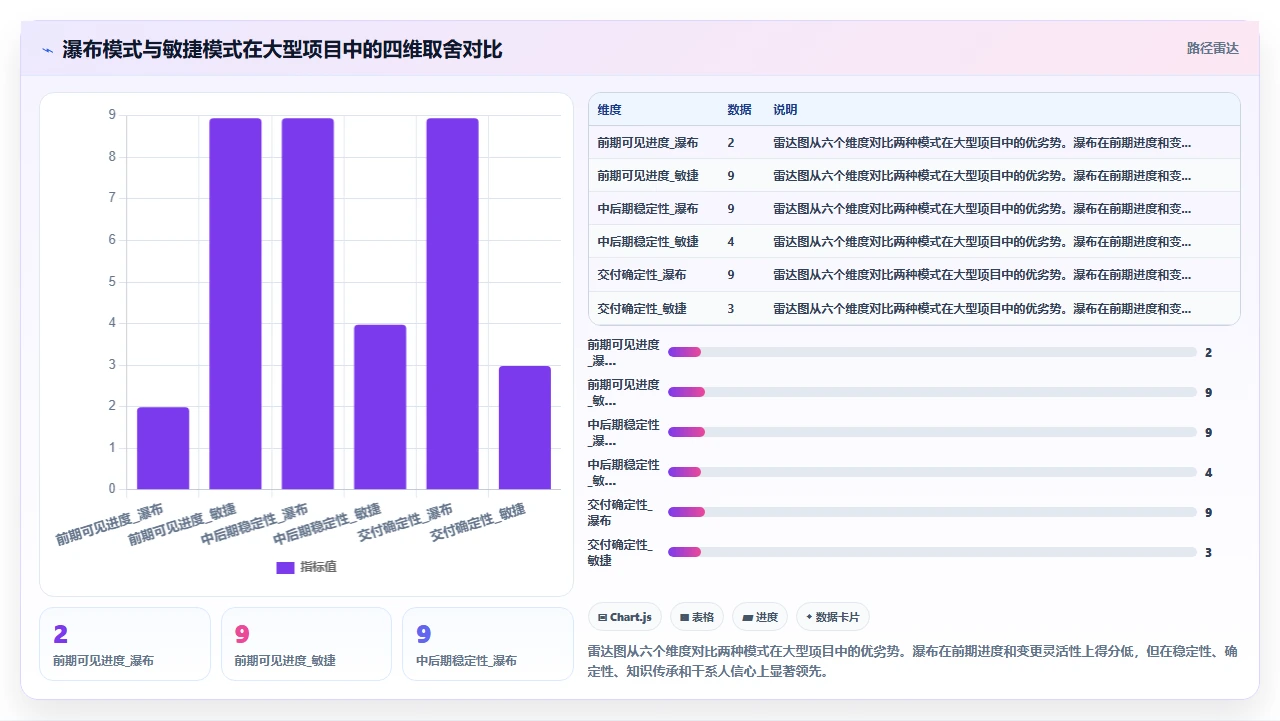Image resolution: width=1280 pixels, height=721 pixels.
Task: Select table row cell 前期可见进度_瀑布
Action: click(x=648, y=143)
